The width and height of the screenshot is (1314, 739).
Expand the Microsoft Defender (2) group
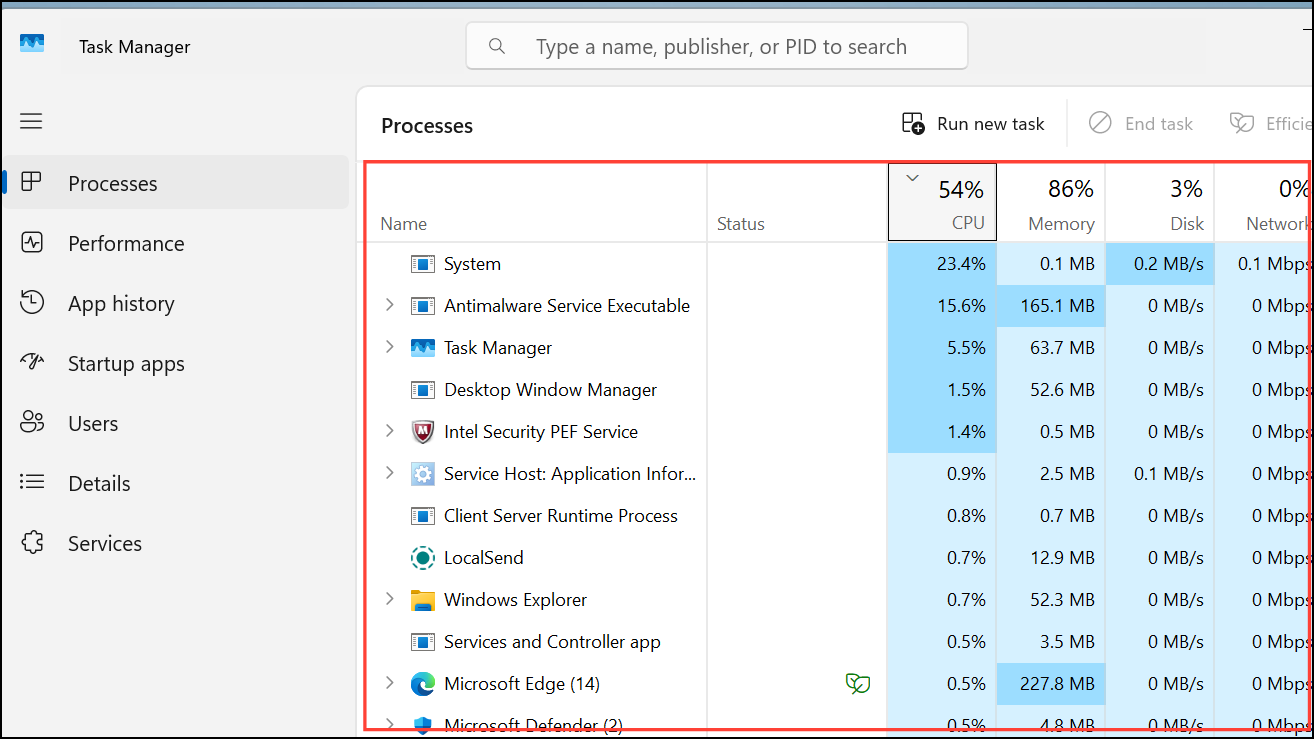390,724
